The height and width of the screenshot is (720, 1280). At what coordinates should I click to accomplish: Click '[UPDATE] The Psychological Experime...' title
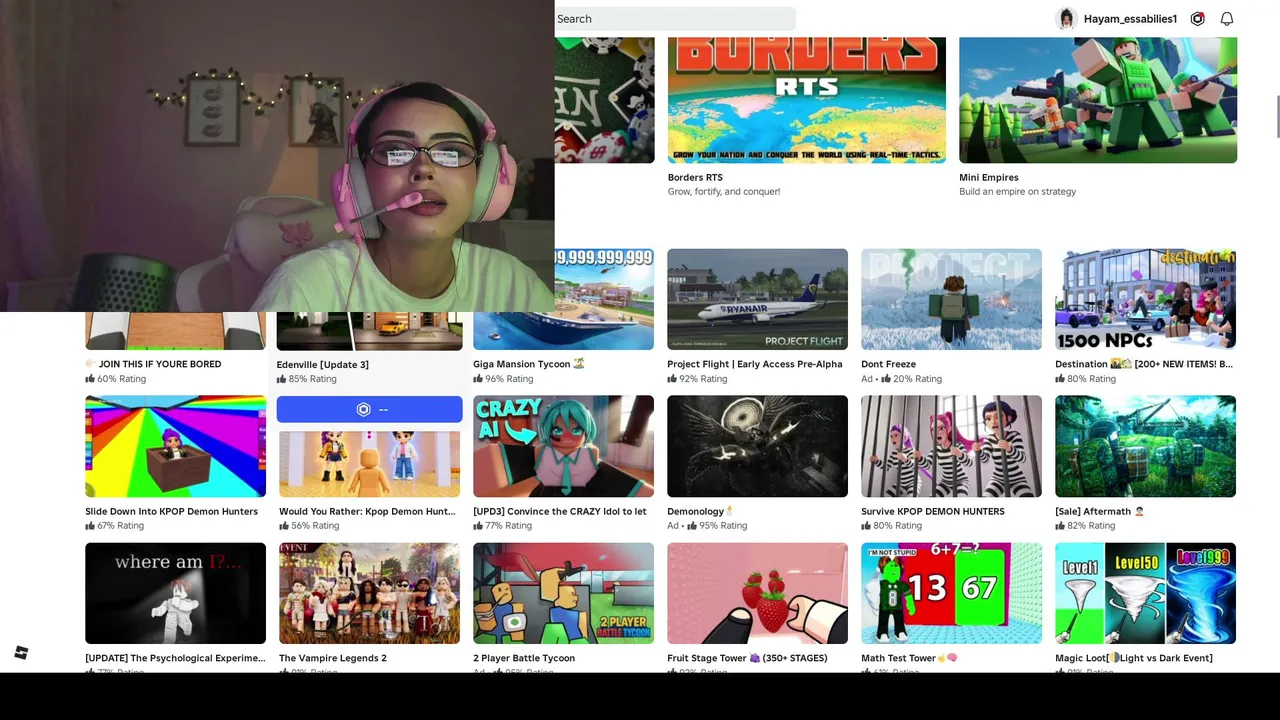[175, 658]
